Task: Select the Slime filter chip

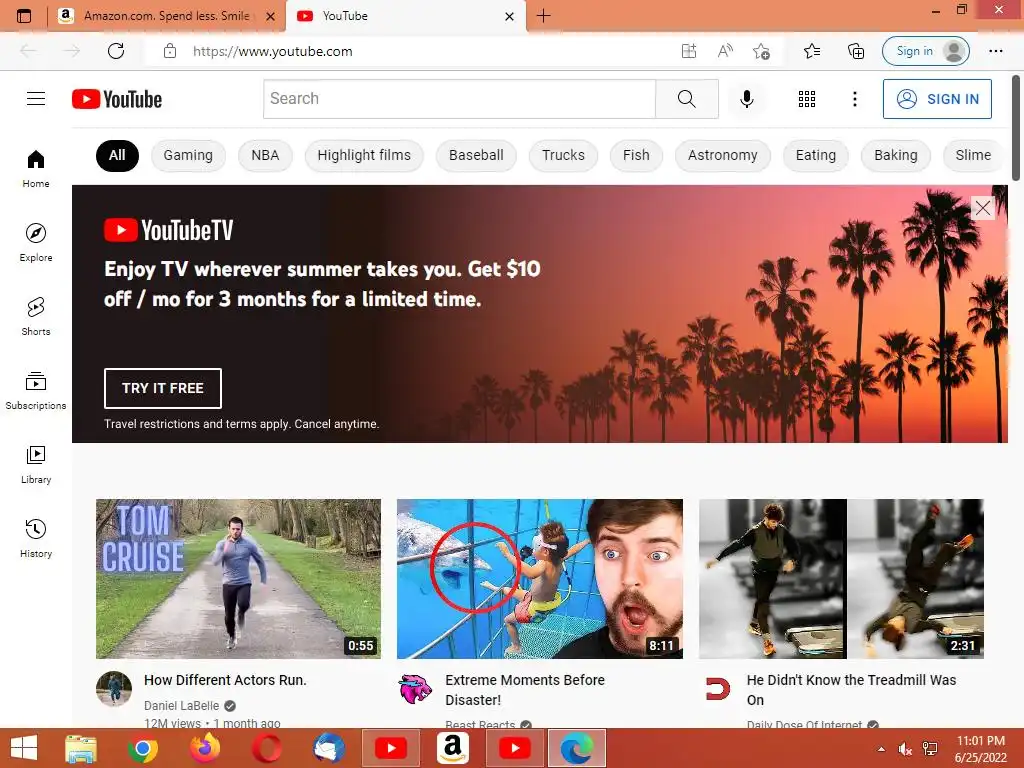Action: tap(973, 155)
